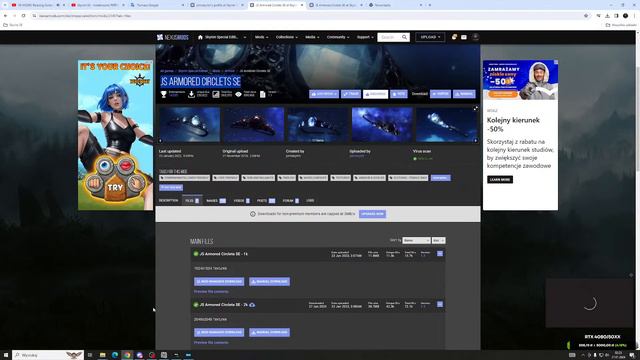640x360 pixels.
Task: Switch to the Logs tab
Action: (310, 201)
